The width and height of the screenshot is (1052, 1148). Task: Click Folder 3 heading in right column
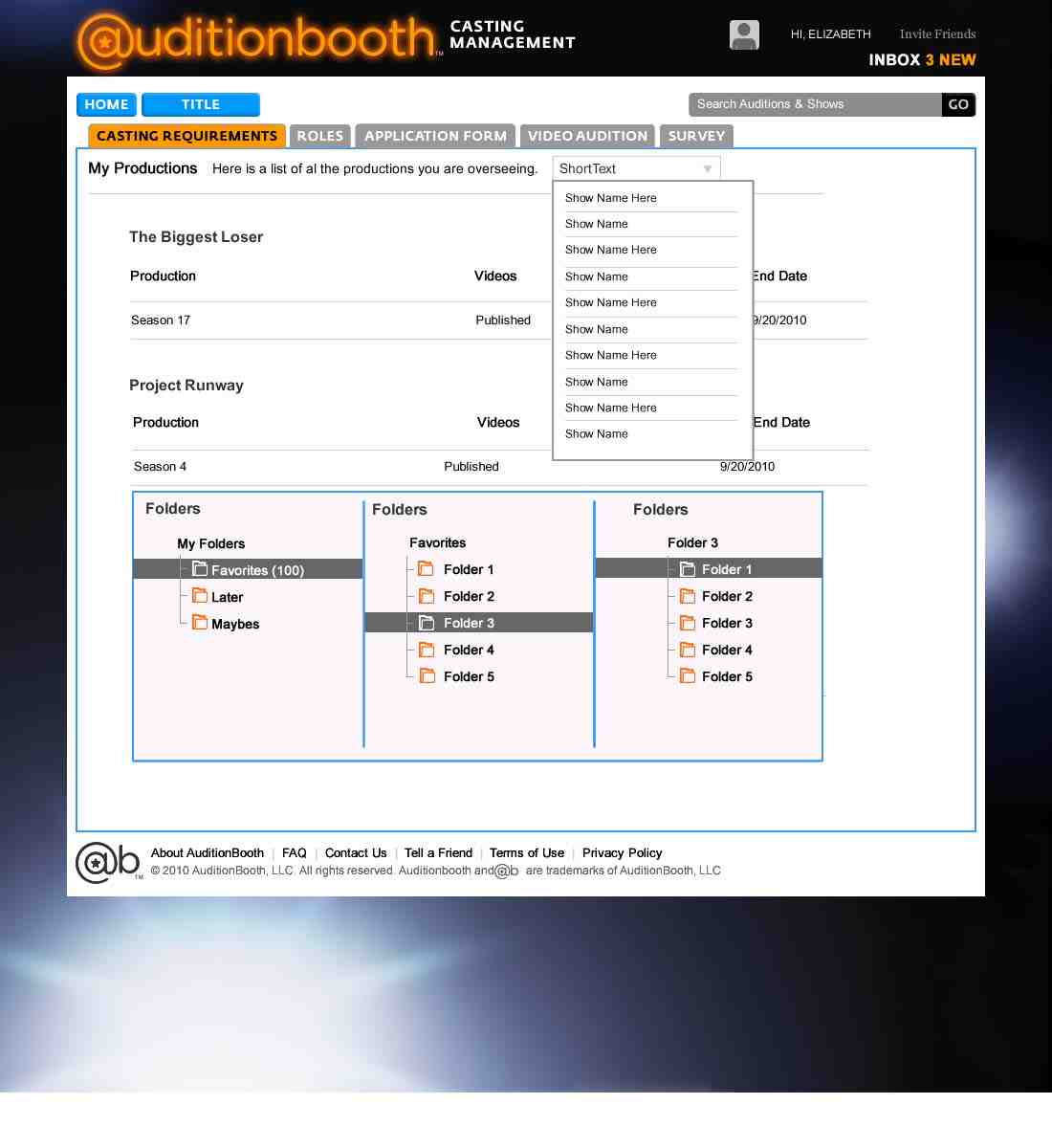[692, 542]
